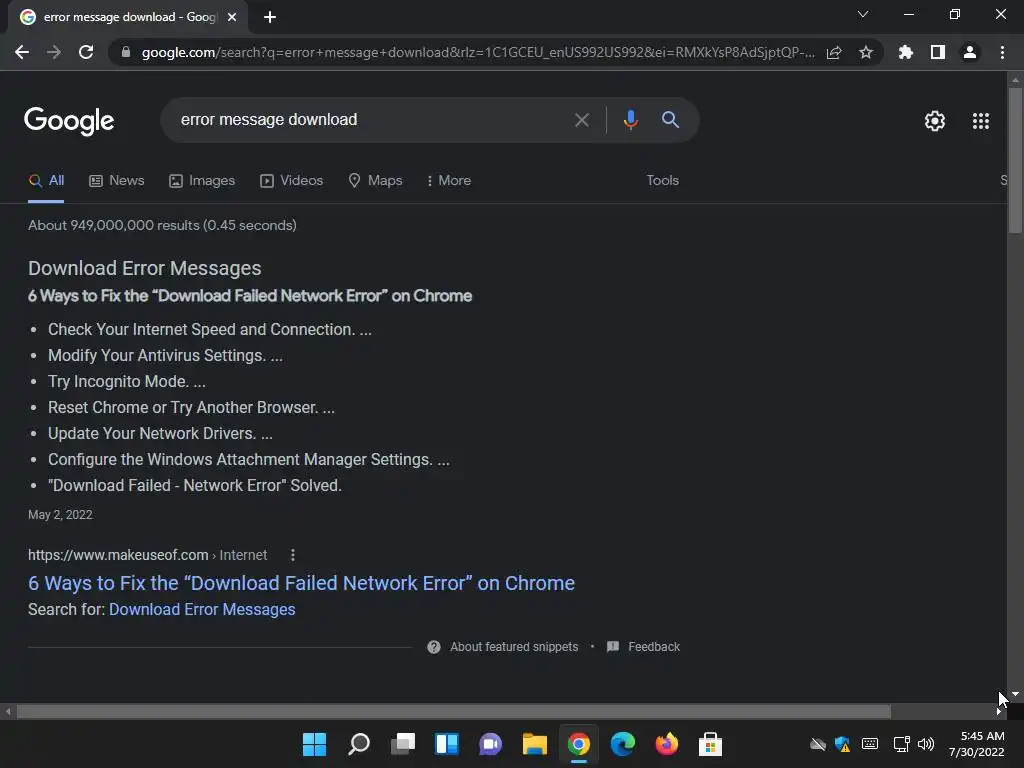1024x768 pixels.
Task: Clear the search query with X
Action: pos(581,120)
